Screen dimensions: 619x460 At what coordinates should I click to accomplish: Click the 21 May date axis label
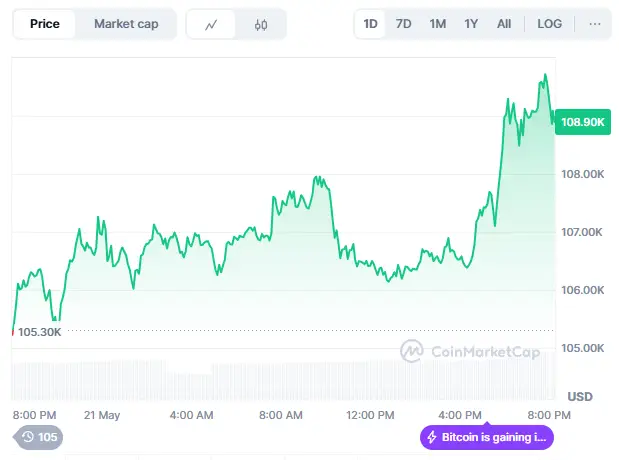pyautogui.click(x=101, y=415)
